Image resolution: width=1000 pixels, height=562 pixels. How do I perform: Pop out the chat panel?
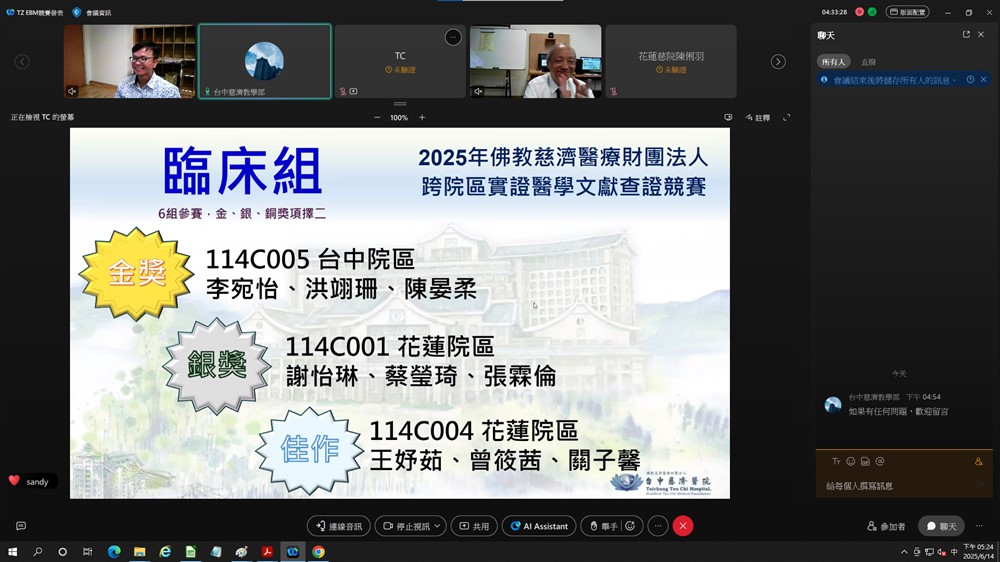[x=966, y=35]
